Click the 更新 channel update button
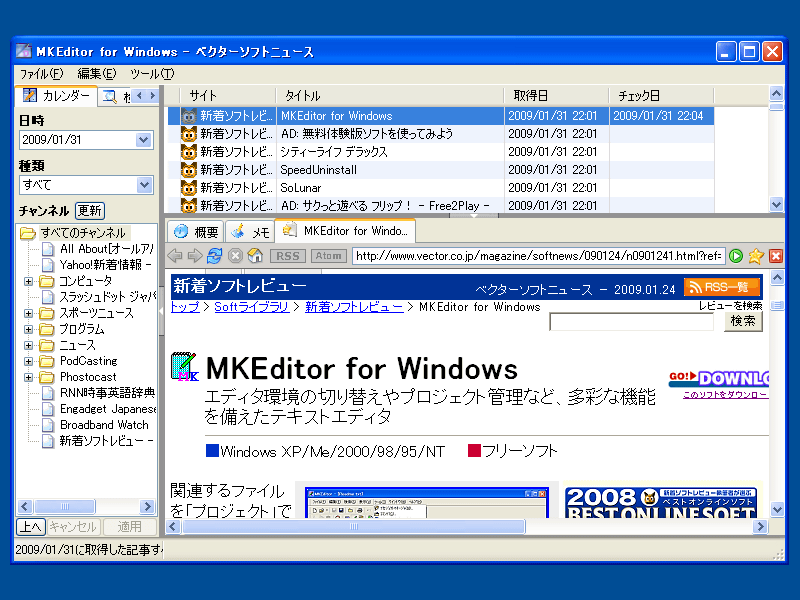 pos(90,211)
